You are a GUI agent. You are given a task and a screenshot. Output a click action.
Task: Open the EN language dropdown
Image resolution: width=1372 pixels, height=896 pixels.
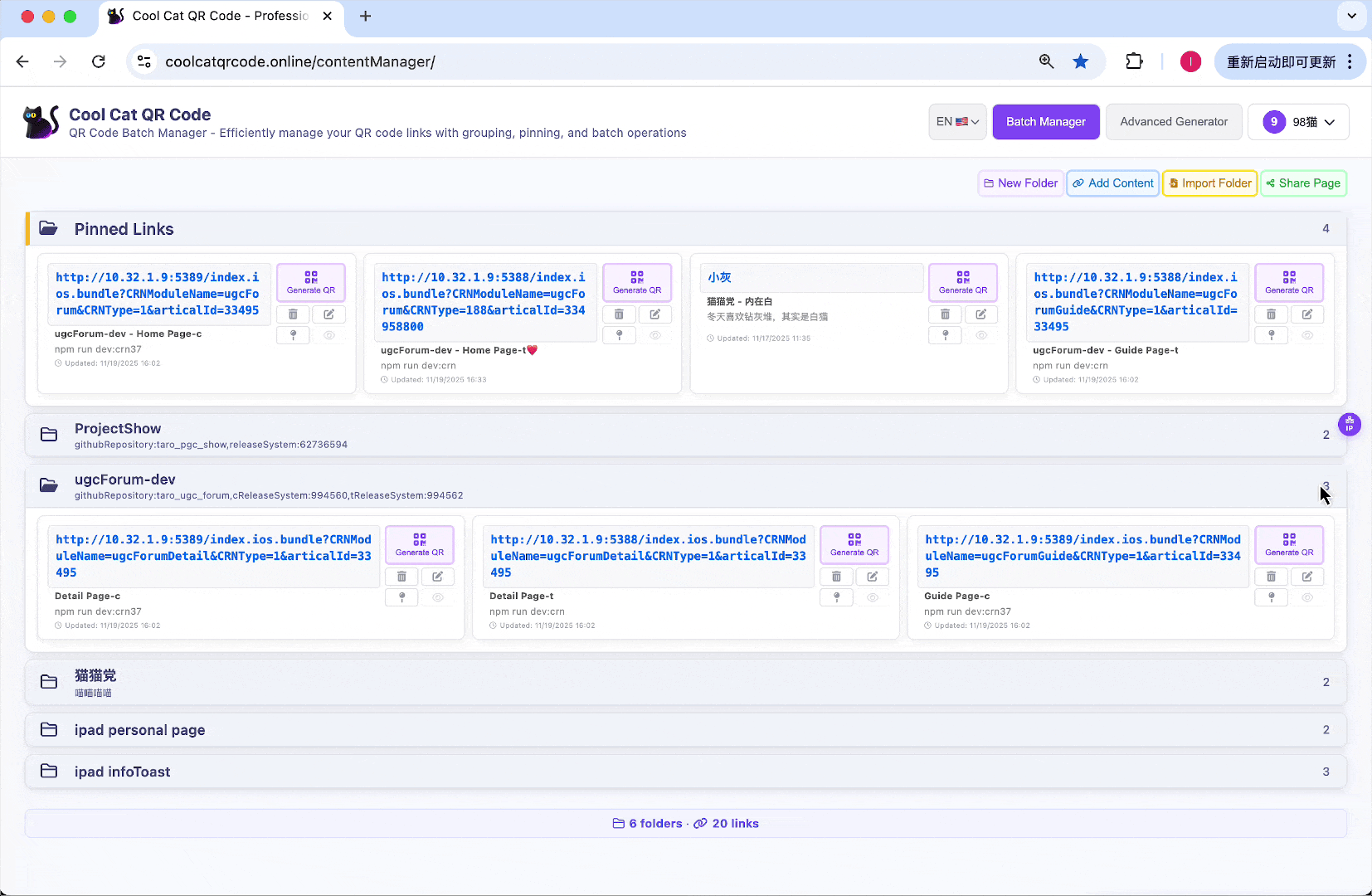957,122
